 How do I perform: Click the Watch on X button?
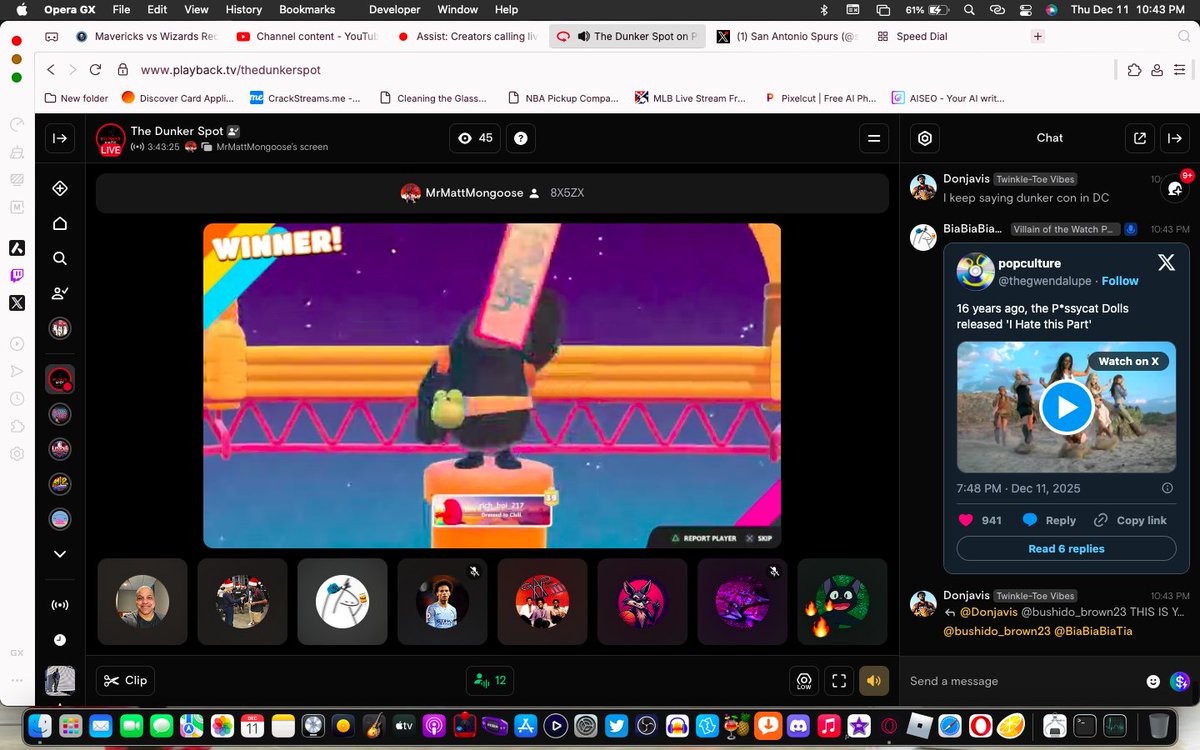(x=1128, y=361)
